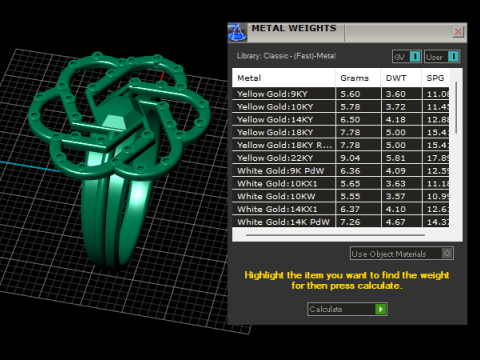Screen dimensions: 480x360
Task: Click grams value 5.60 for 9KY
Action: click(x=350, y=94)
